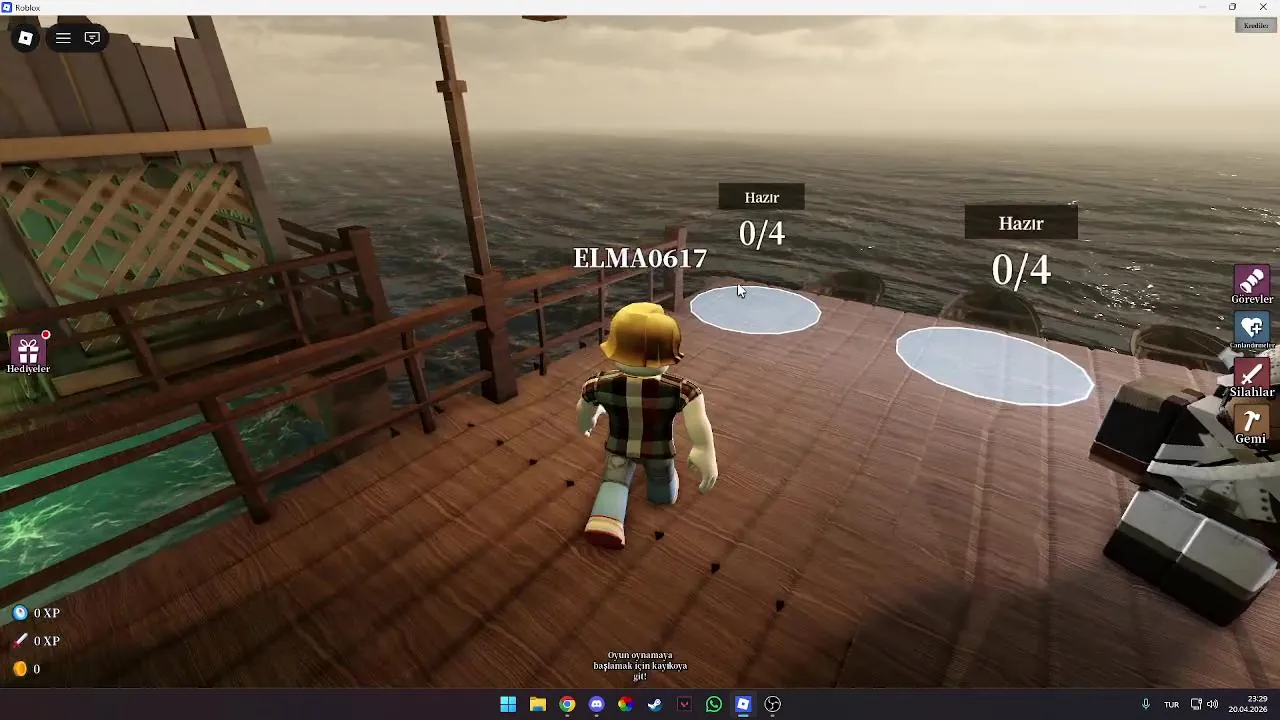Viewport: 1280px width, 720px height.
Task: Open the colorful pinwheel app on taskbar
Action: coord(625,704)
